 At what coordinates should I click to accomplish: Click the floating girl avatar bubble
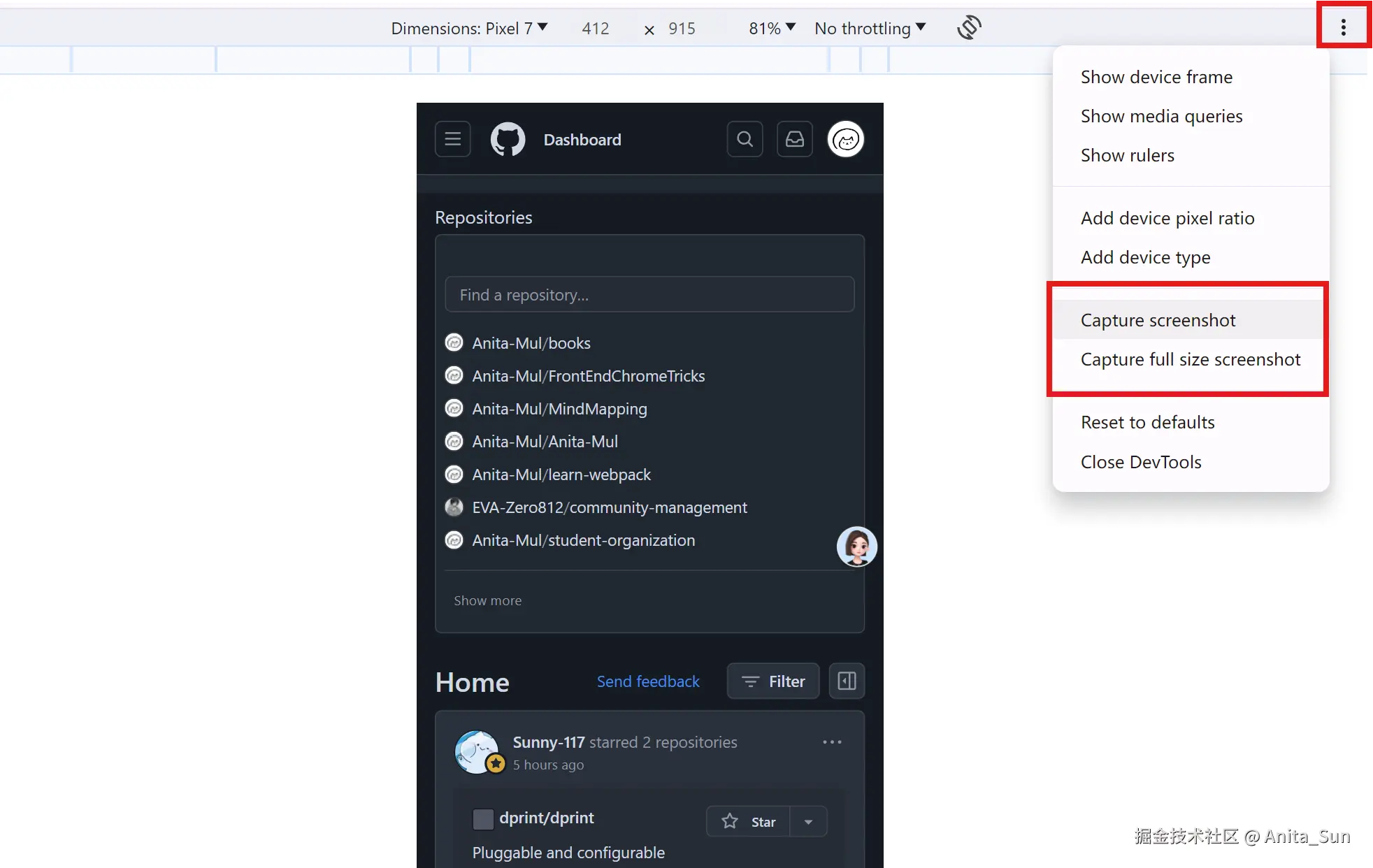(856, 547)
